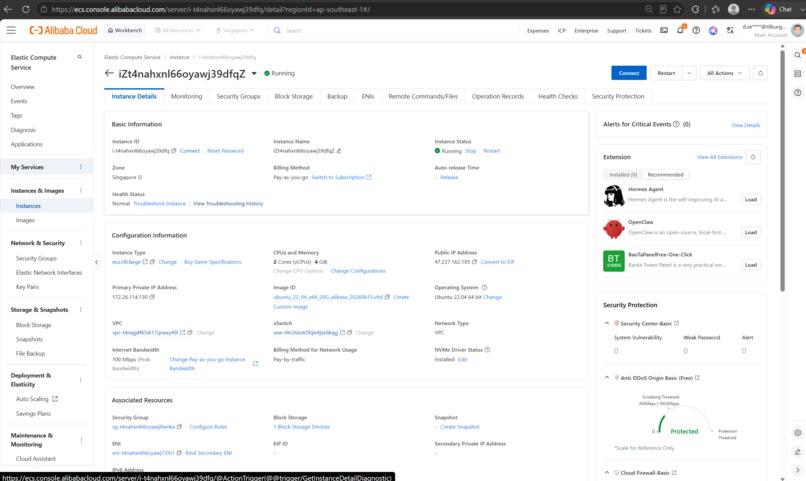Copy the primary private IP address
Screen dimensions: 806x481
(x=152, y=297)
